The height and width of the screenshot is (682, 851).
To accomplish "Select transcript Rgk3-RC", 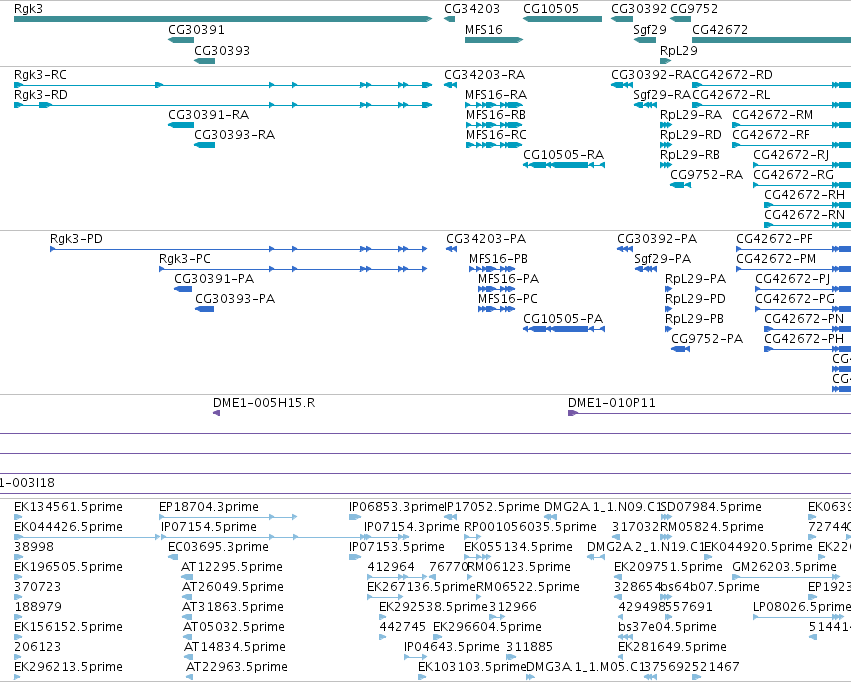I will pos(223,85).
